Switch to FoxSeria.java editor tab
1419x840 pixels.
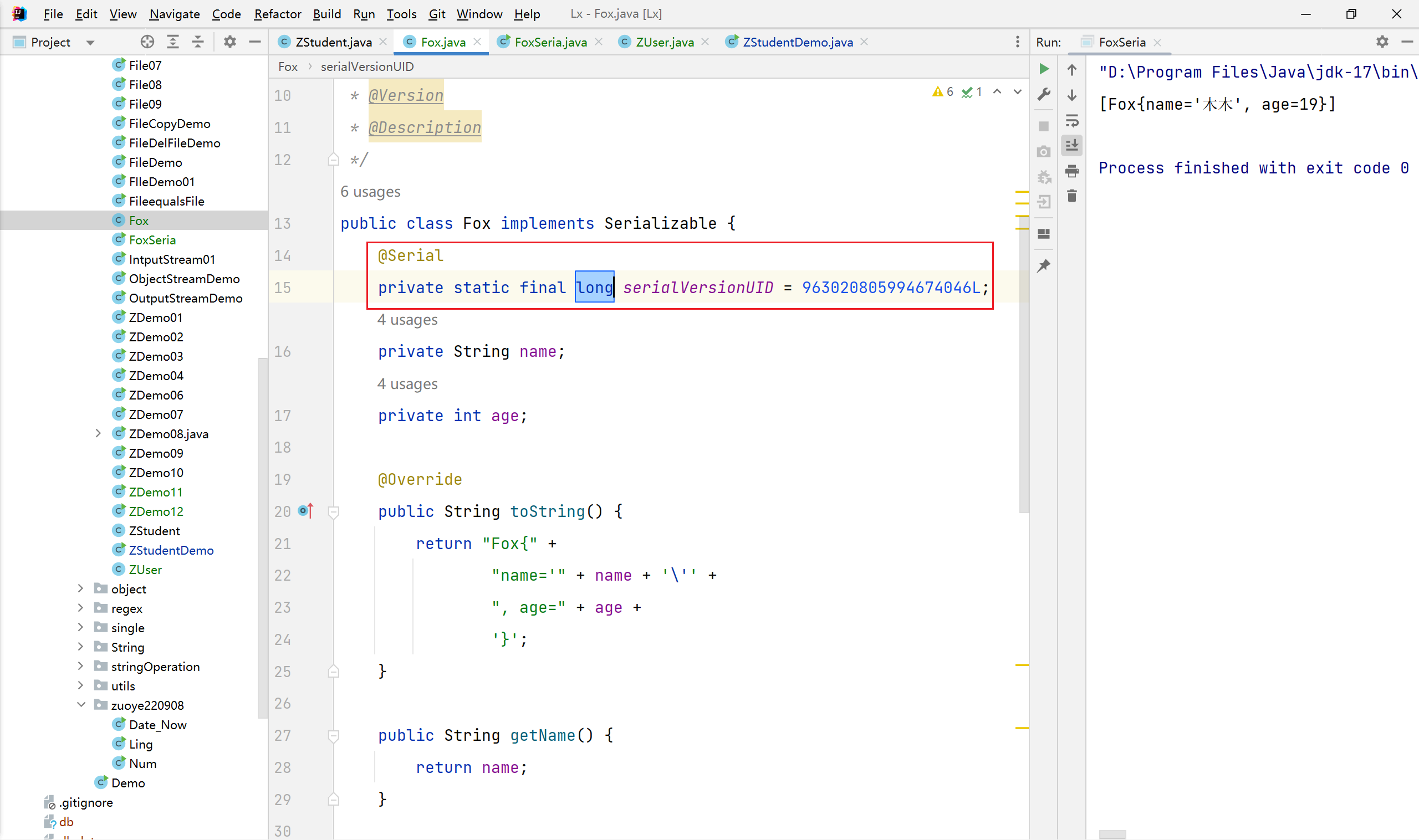[550, 42]
